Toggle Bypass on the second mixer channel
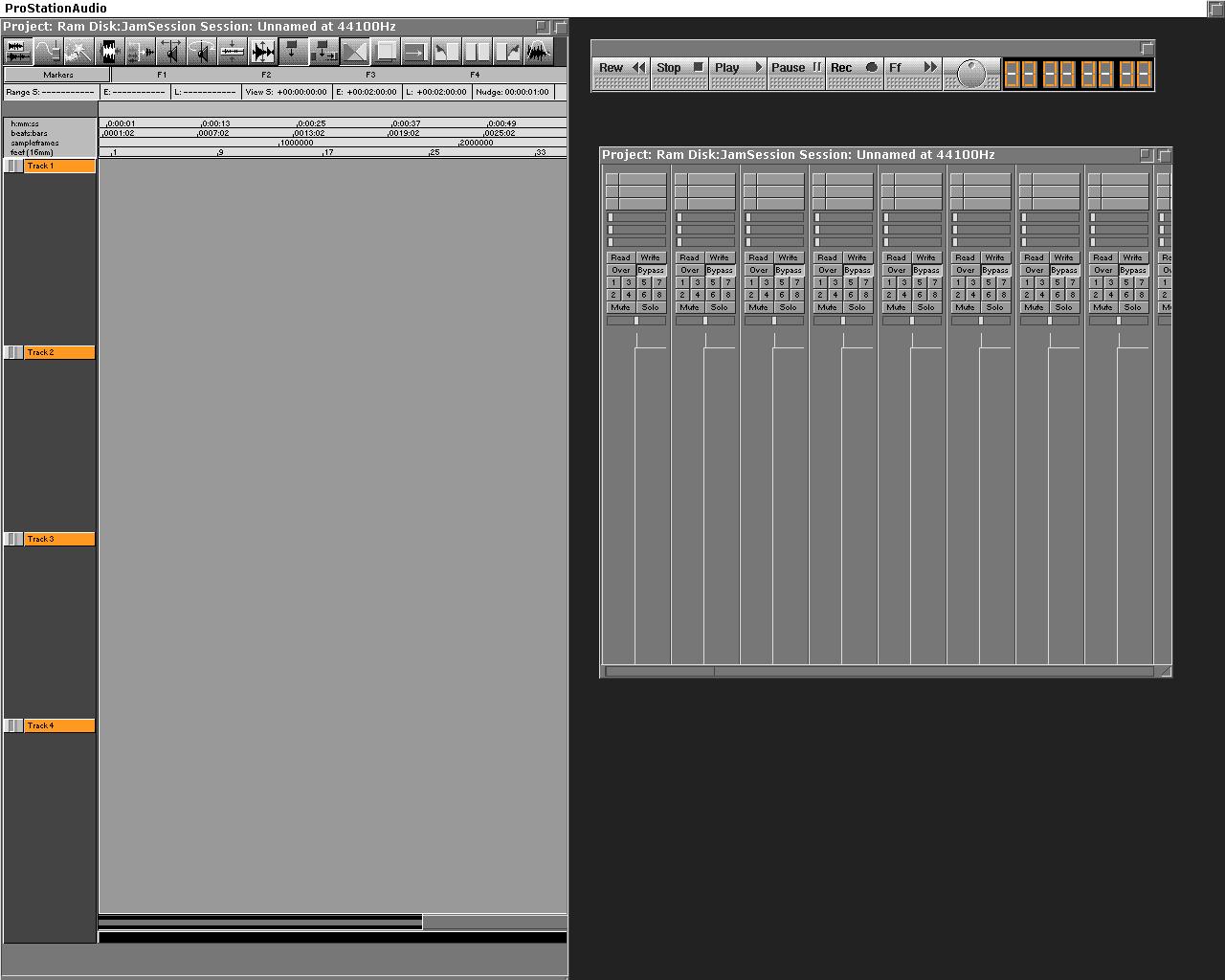 (x=720, y=270)
